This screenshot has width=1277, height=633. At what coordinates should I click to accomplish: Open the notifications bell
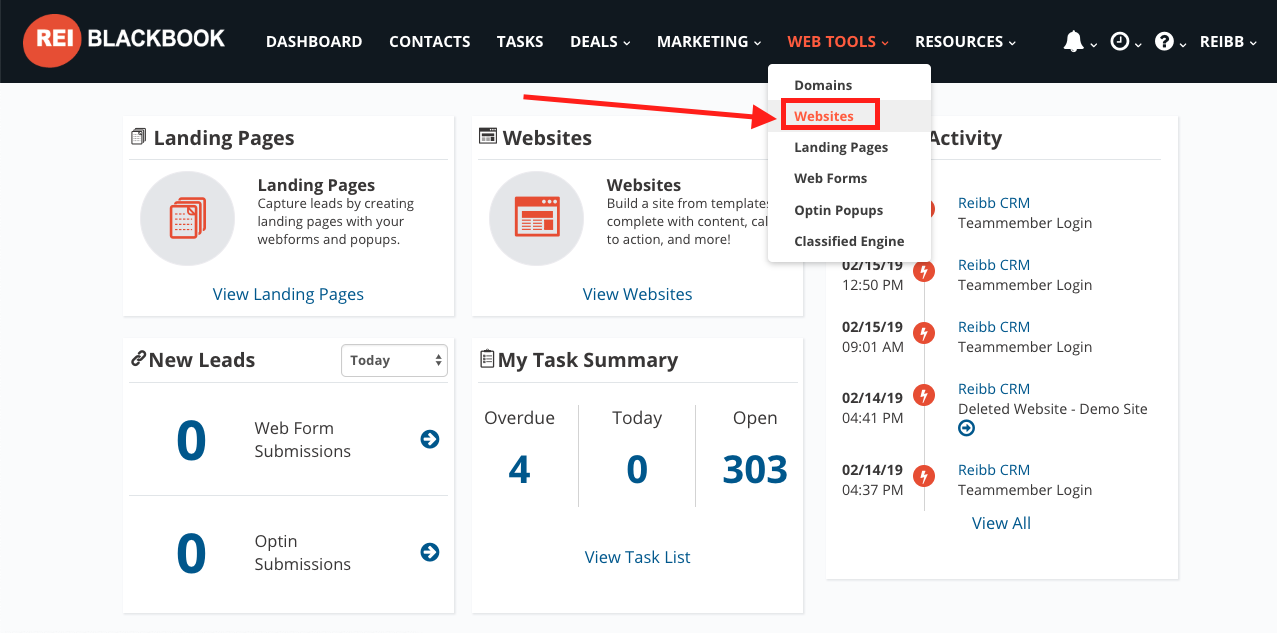click(x=1074, y=41)
